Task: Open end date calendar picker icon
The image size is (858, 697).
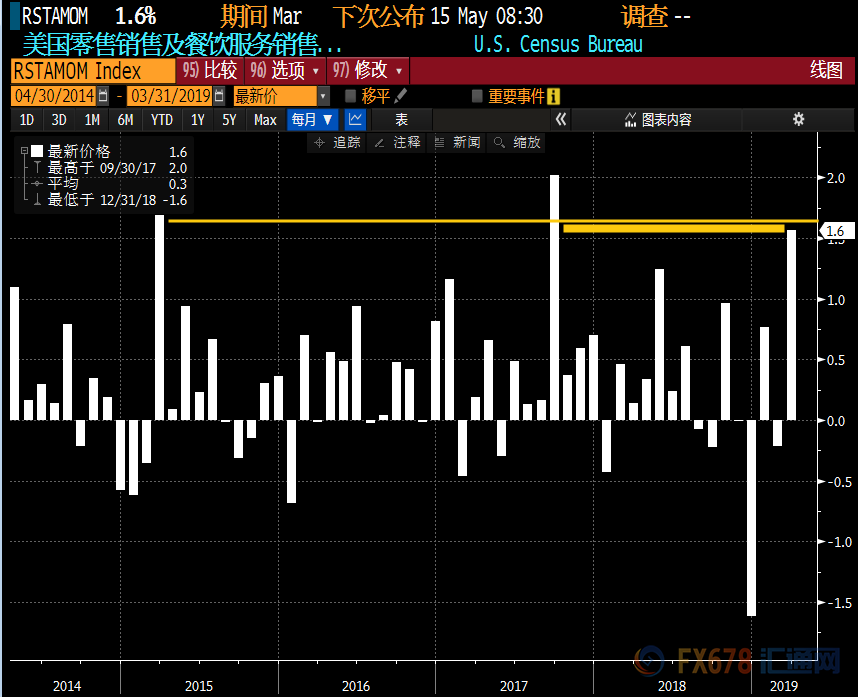Action: pos(219,96)
